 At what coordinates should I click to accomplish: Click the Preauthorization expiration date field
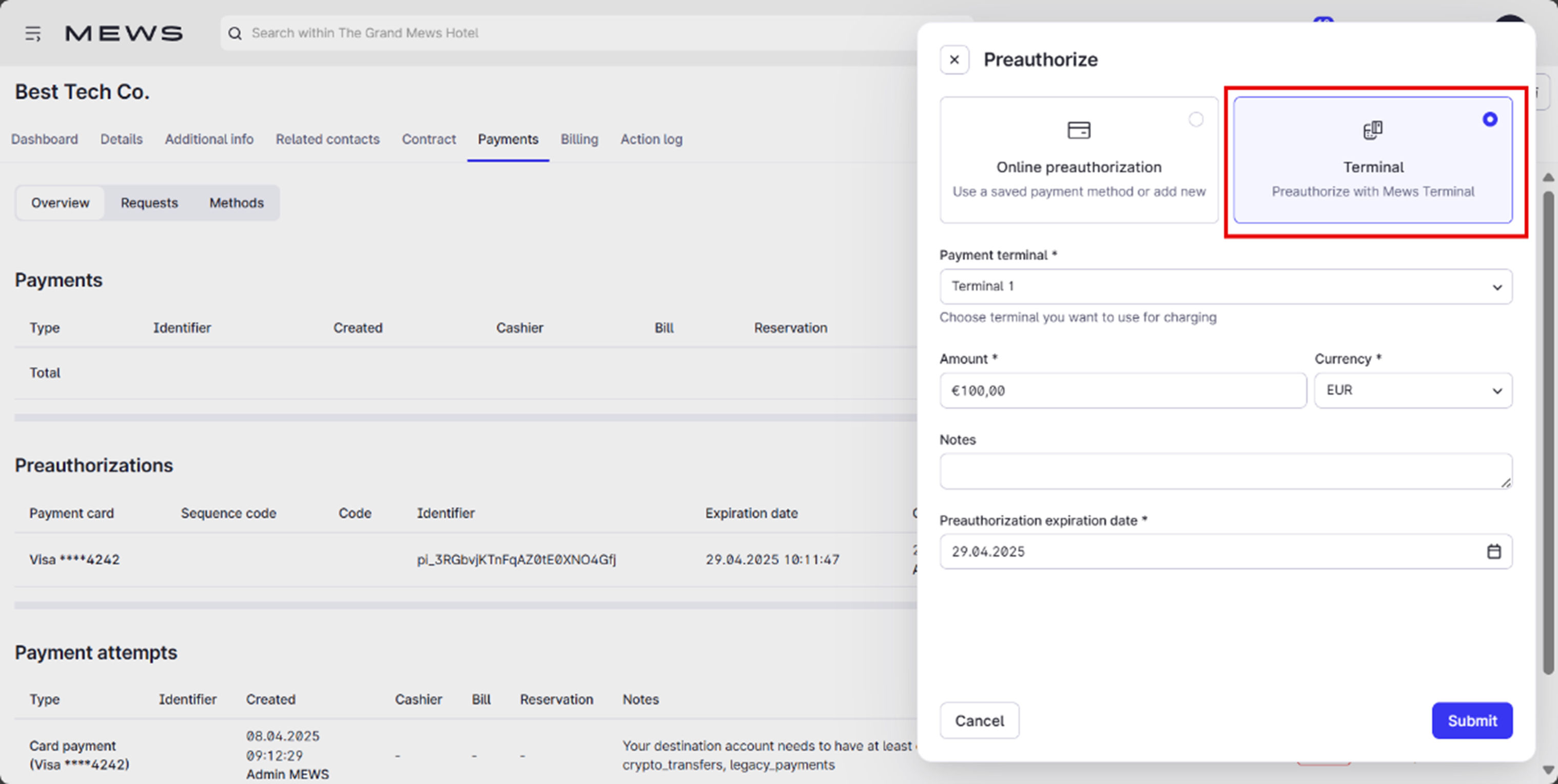point(1225,551)
